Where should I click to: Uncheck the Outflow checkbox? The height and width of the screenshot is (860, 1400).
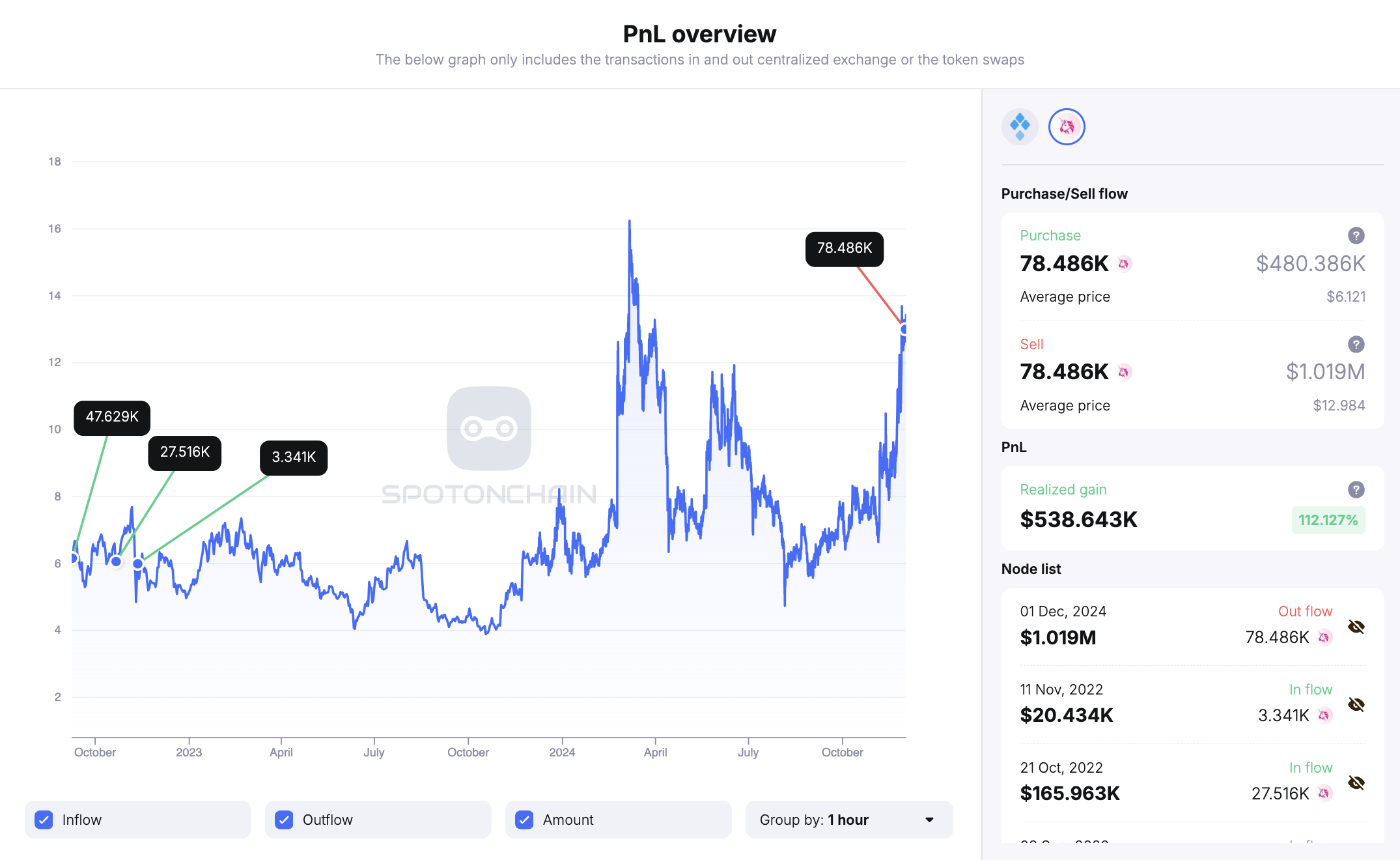(x=283, y=820)
